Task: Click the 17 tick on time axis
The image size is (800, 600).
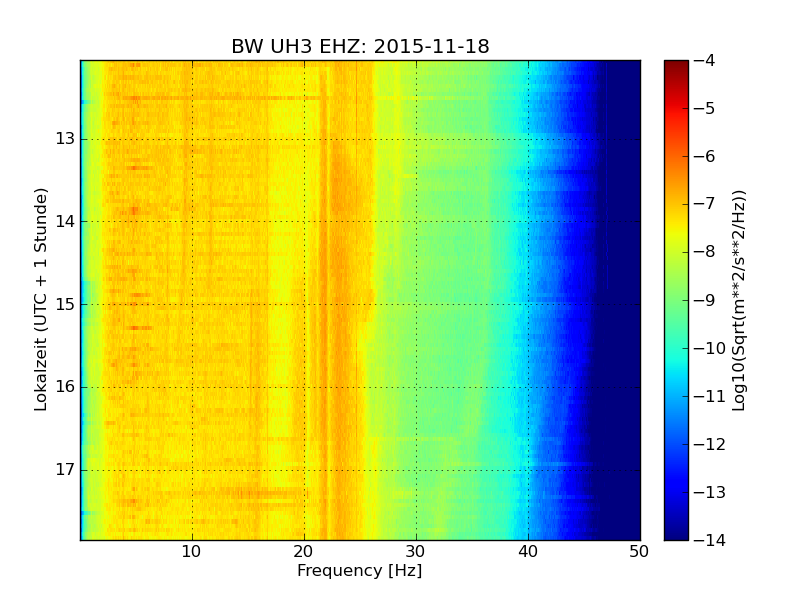Action: click(x=65, y=469)
